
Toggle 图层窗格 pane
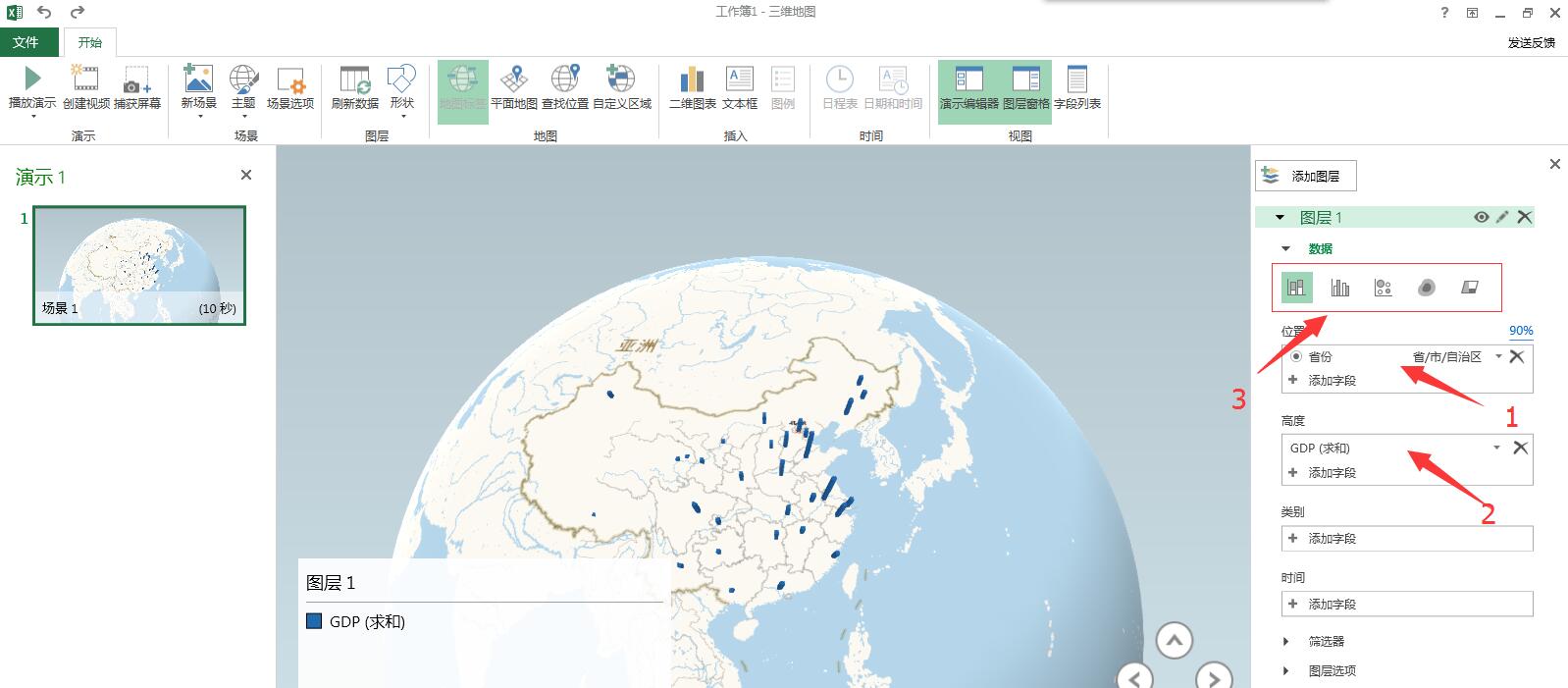click(x=1026, y=91)
